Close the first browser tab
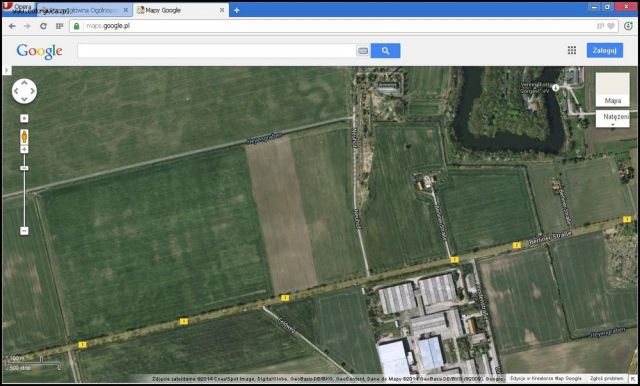Viewport: 640px width, 386px height. pos(126,10)
